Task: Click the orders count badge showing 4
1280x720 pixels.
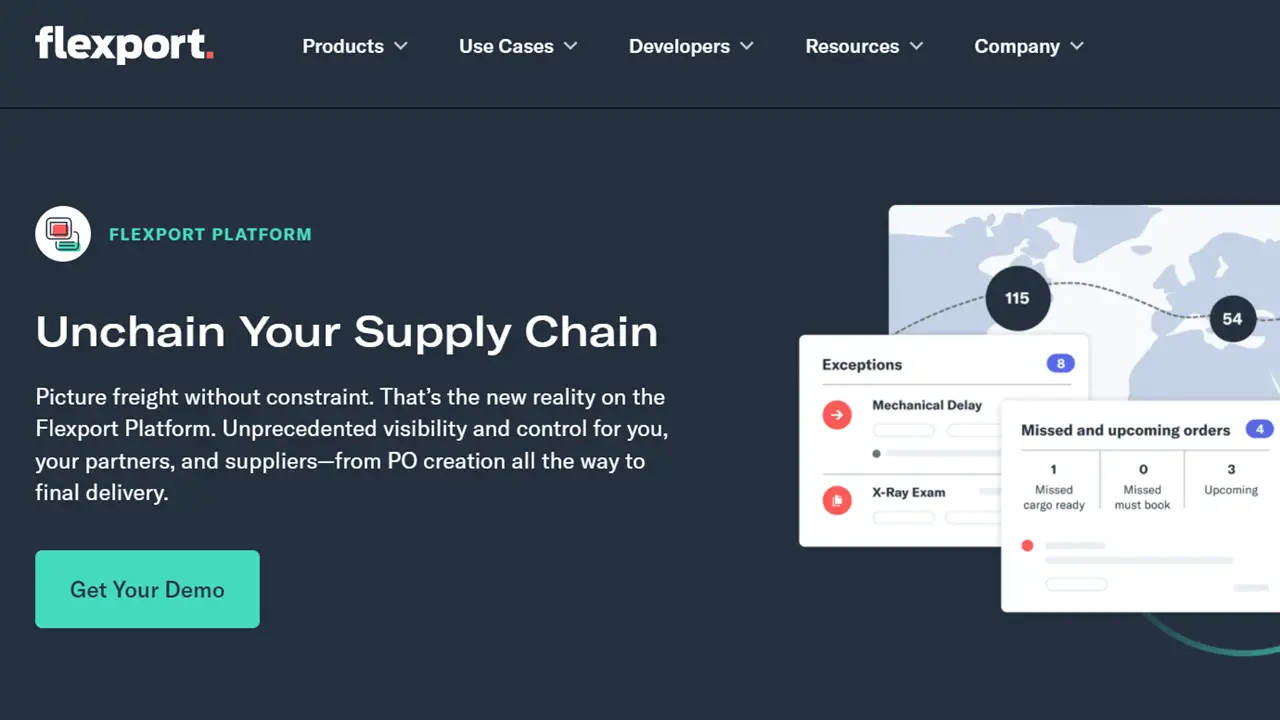Action: coord(1259,429)
